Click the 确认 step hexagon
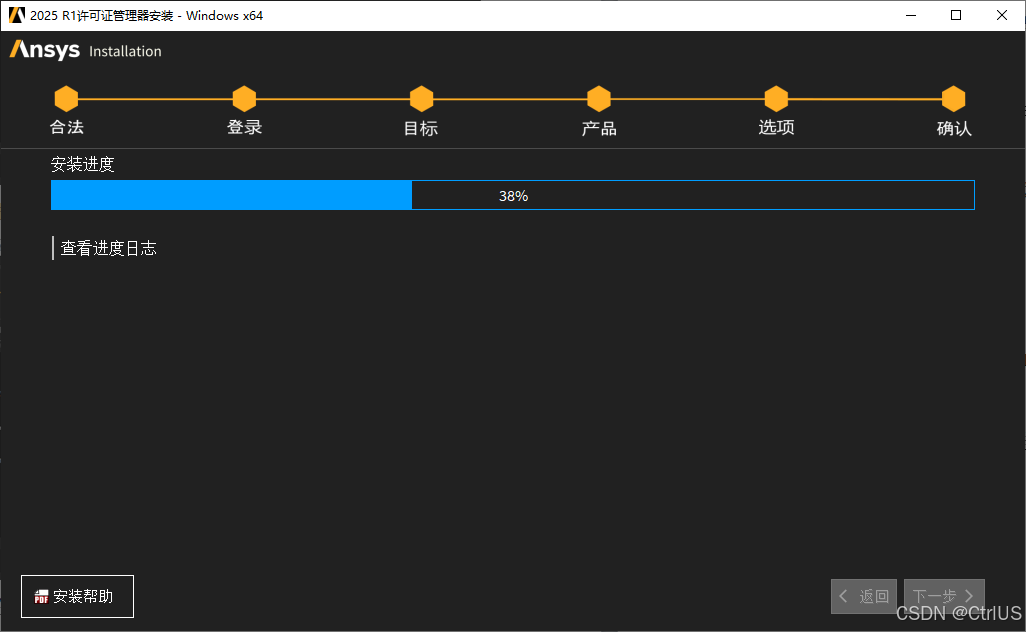Image resolution: width=1026 pixels, height=632 pixels. [x=953, y=99]
